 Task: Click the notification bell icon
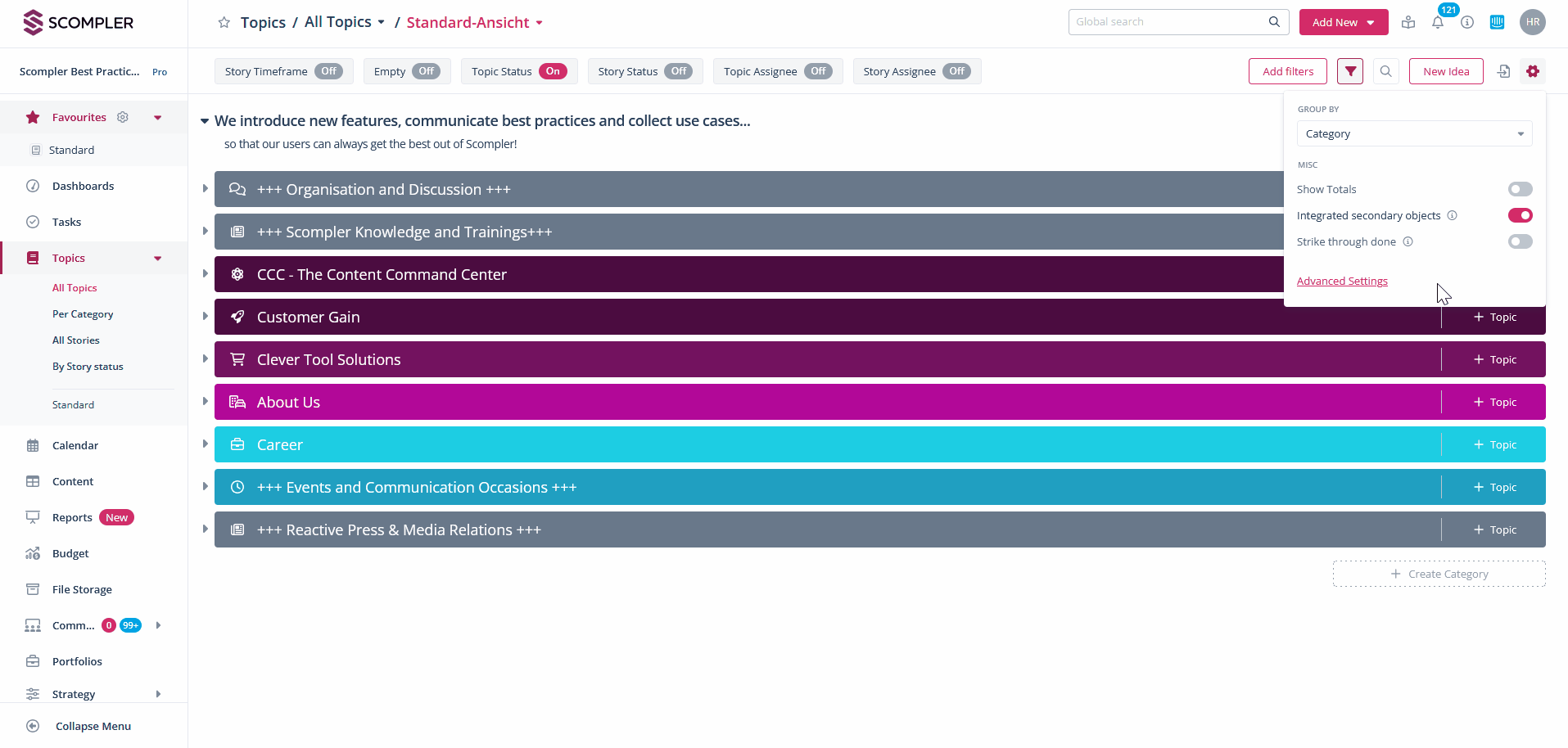click(1438, 22)
